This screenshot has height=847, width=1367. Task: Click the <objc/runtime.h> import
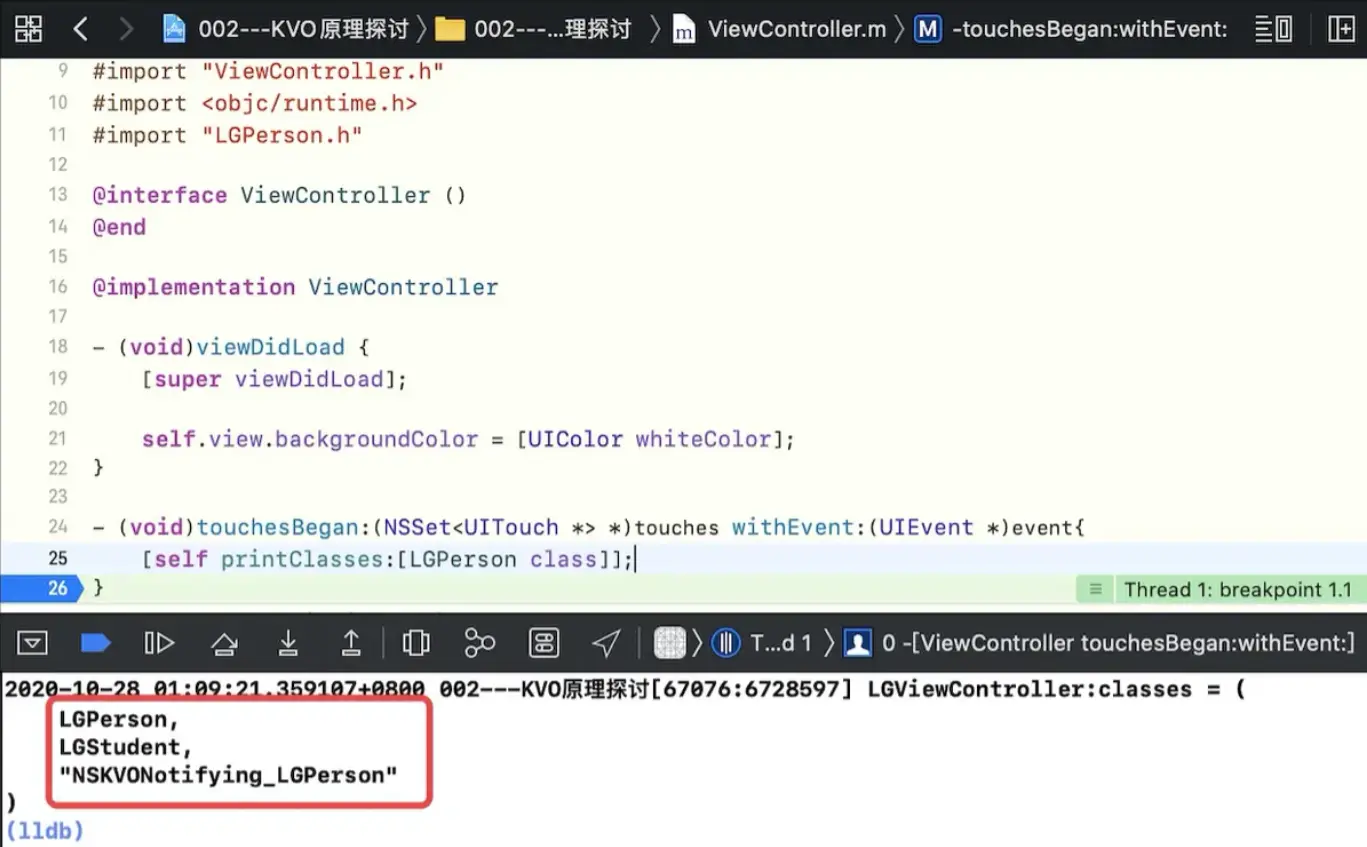pyautogui.click(x=309, y=103)
